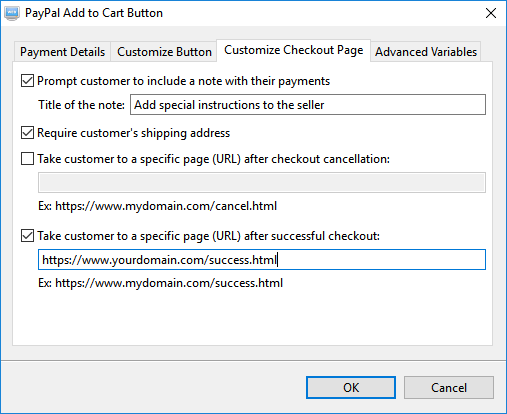The image size is (507, 414).
Task: Dismiss the dialog with Cancel button
Action: pos(449,388)
